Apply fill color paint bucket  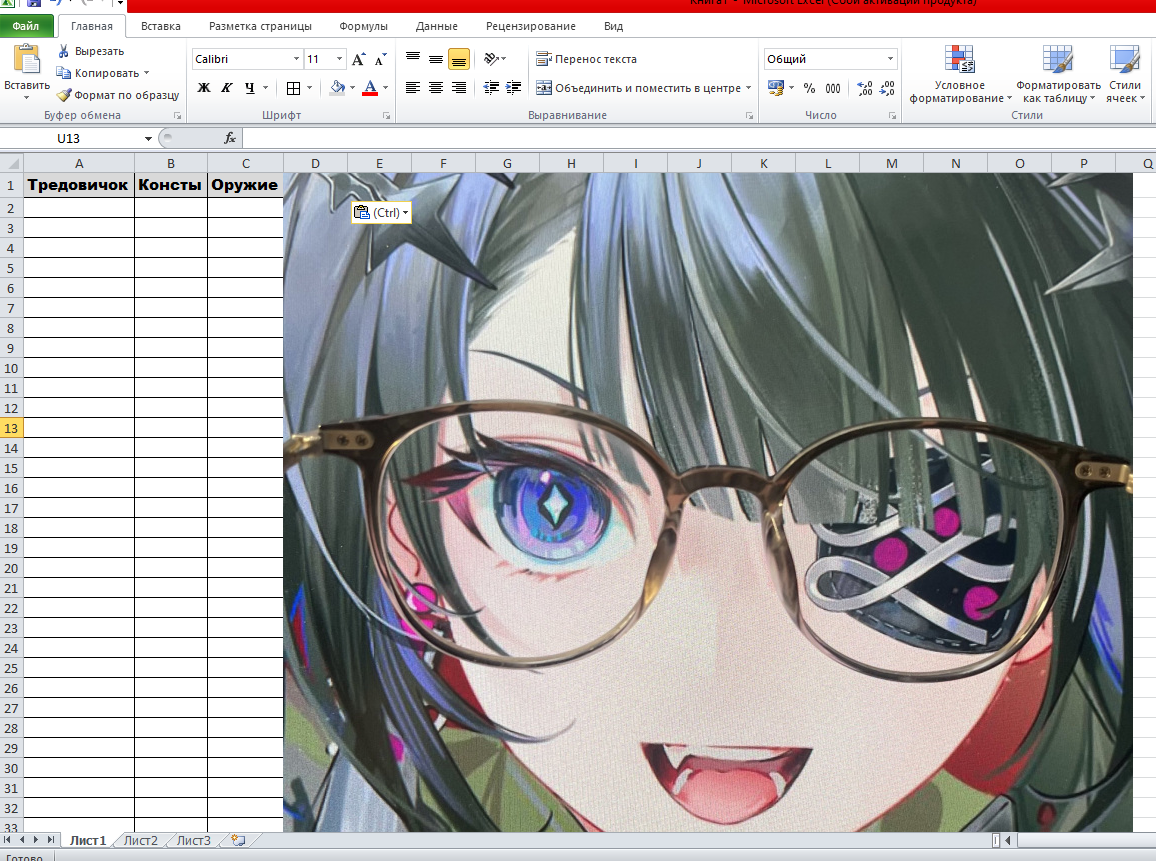(x=338, y=88)
